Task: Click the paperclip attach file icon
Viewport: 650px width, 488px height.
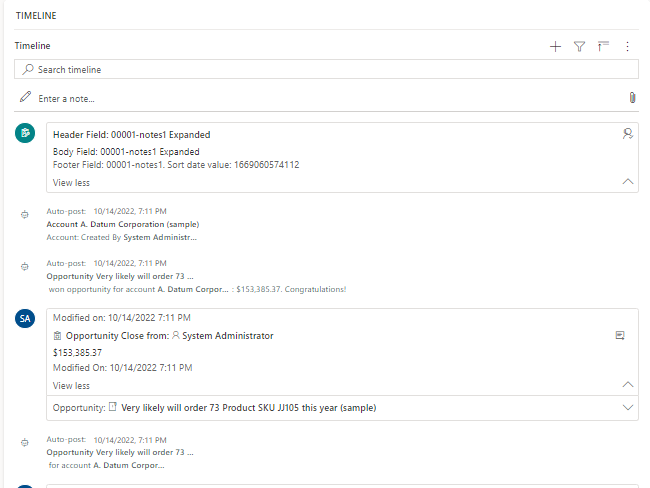Action: click(631, 98)
